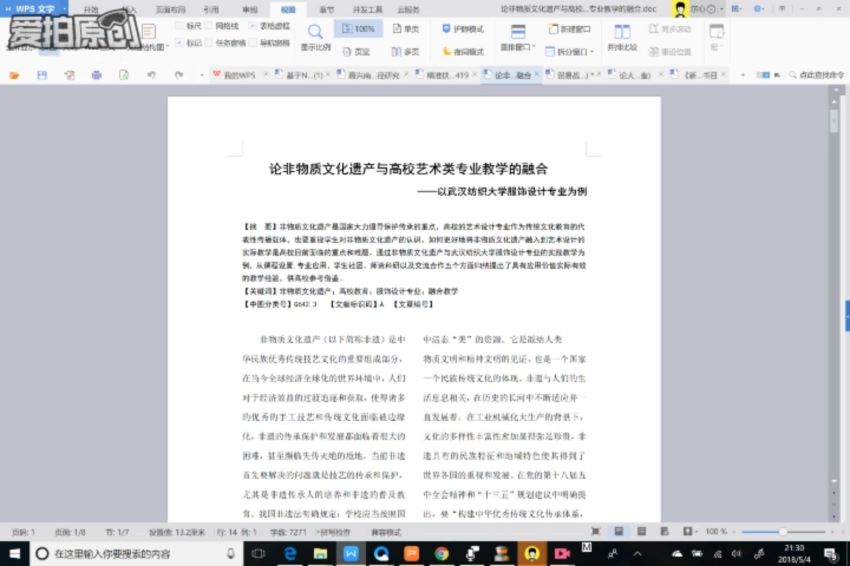Image resolution: width=850 pixels, height=566 pixels.
Task: Enable 夜间模式 night mode
Action: [462, 52]
